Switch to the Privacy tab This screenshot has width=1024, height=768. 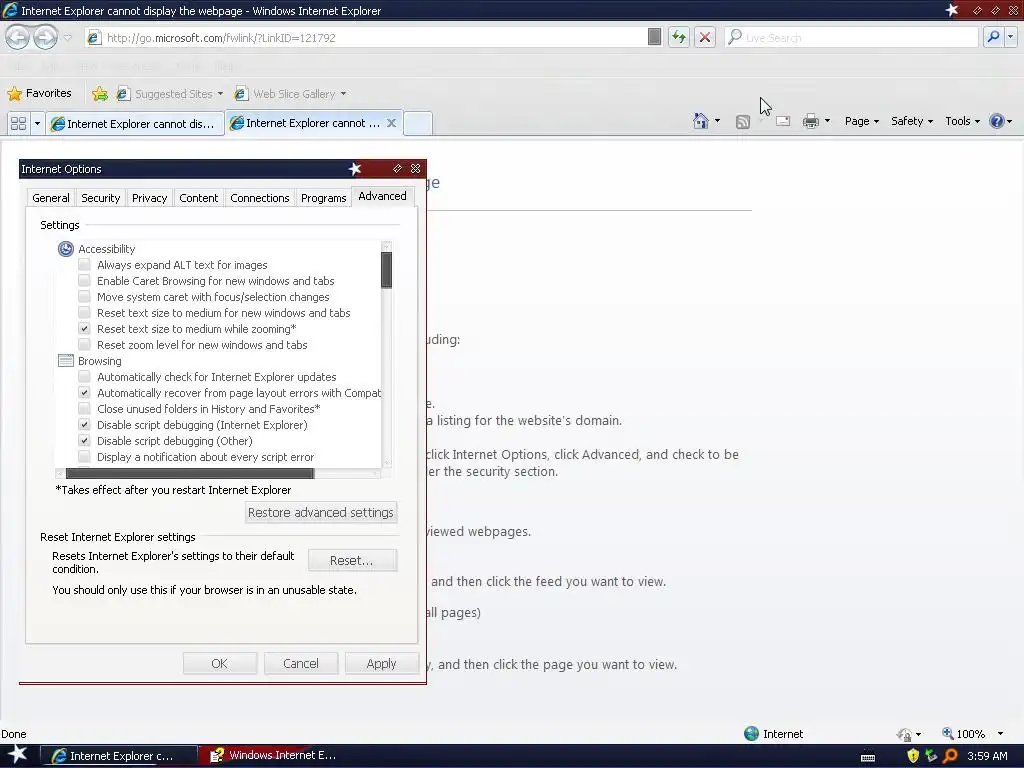click(150, 198)
